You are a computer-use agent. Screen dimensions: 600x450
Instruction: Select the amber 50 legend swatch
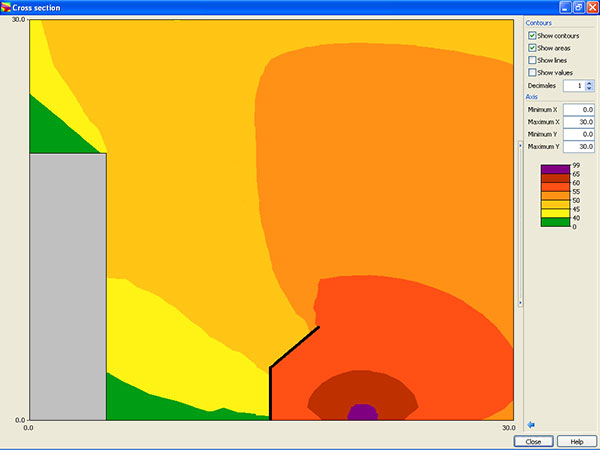555,204
